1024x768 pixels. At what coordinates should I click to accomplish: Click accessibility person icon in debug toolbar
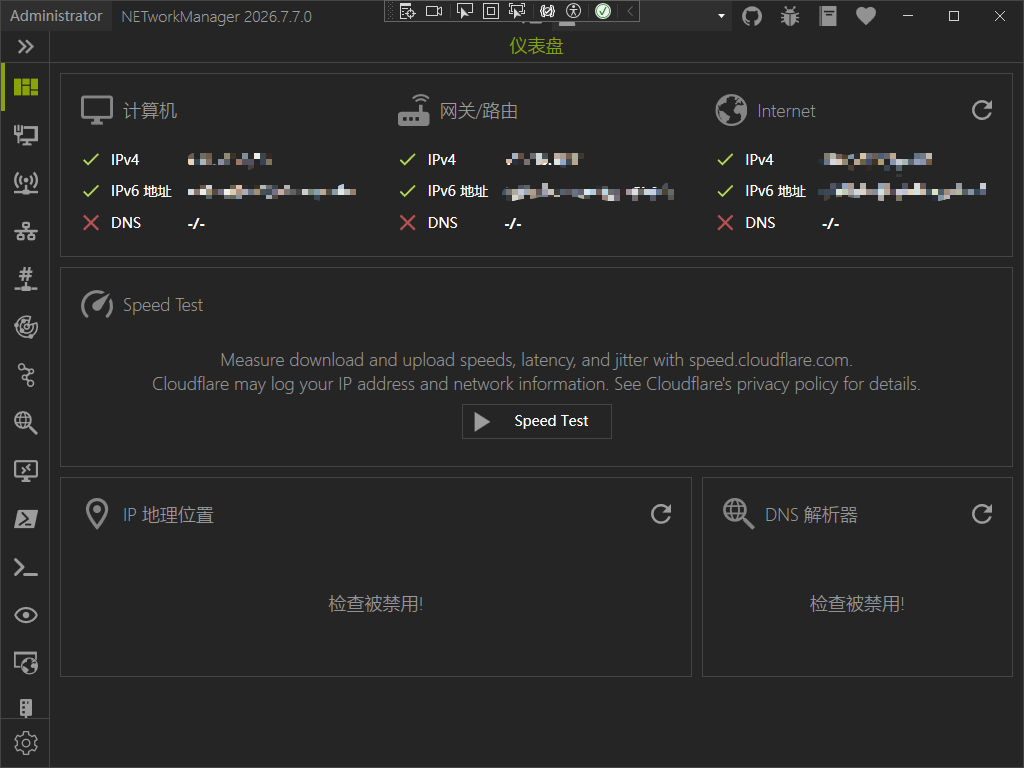point(573,11)
